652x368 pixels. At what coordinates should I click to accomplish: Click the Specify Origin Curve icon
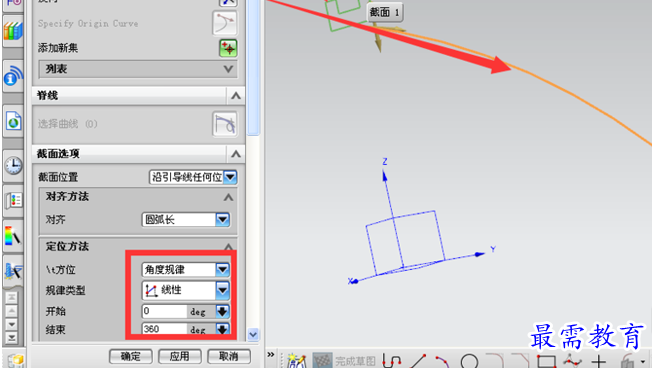click(225, 23)
